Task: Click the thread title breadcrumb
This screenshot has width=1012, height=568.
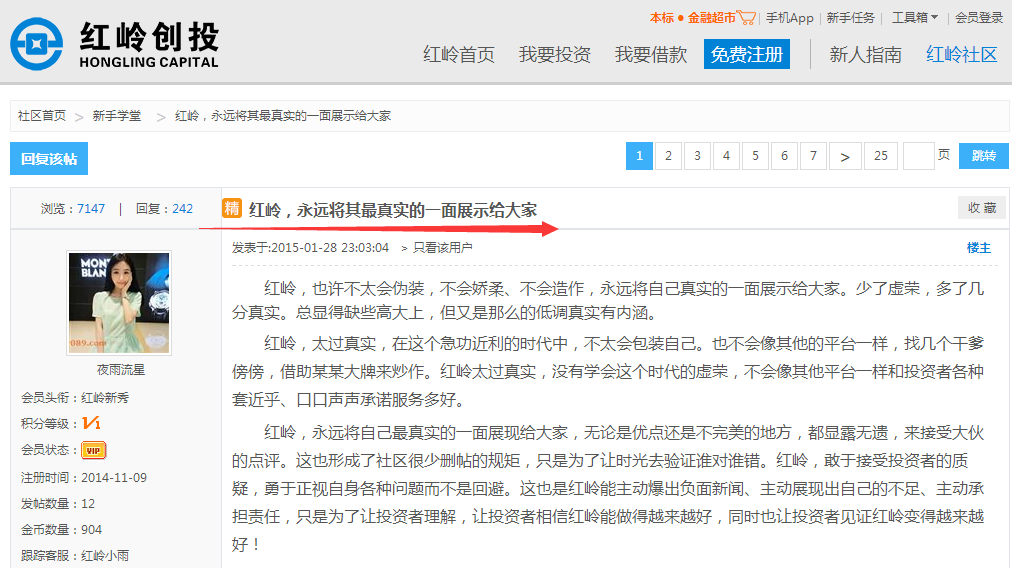Action: [283, 116]
